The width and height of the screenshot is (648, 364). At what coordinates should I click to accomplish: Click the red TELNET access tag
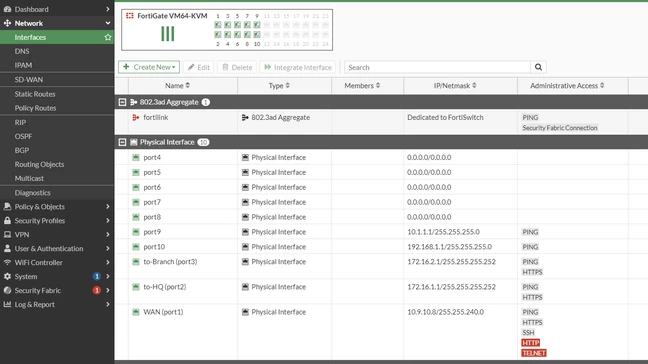point(534,353)
